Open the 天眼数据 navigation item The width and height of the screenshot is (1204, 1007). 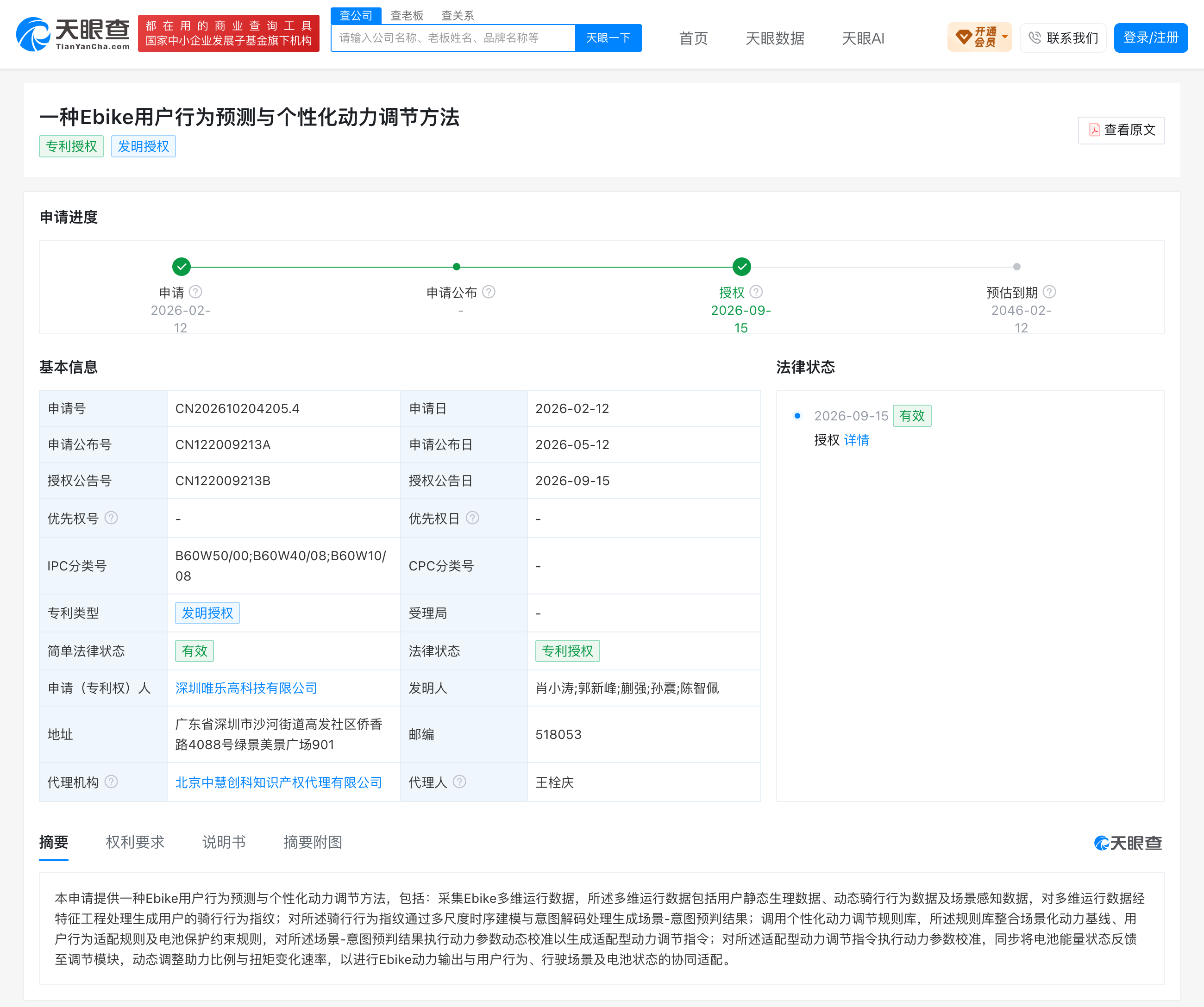775,38
